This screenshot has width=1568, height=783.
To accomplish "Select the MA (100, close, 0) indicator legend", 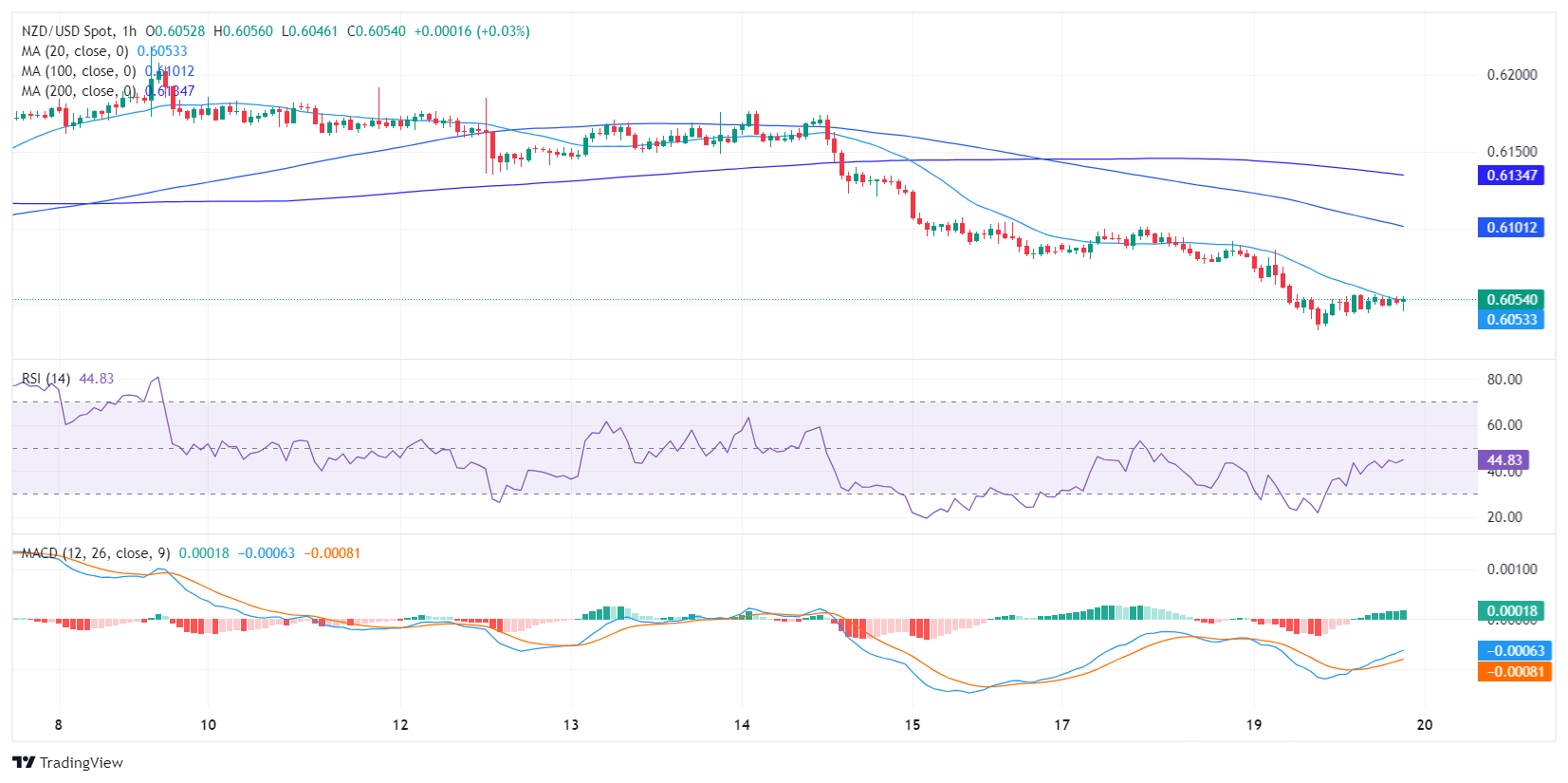I will point(79,71).
